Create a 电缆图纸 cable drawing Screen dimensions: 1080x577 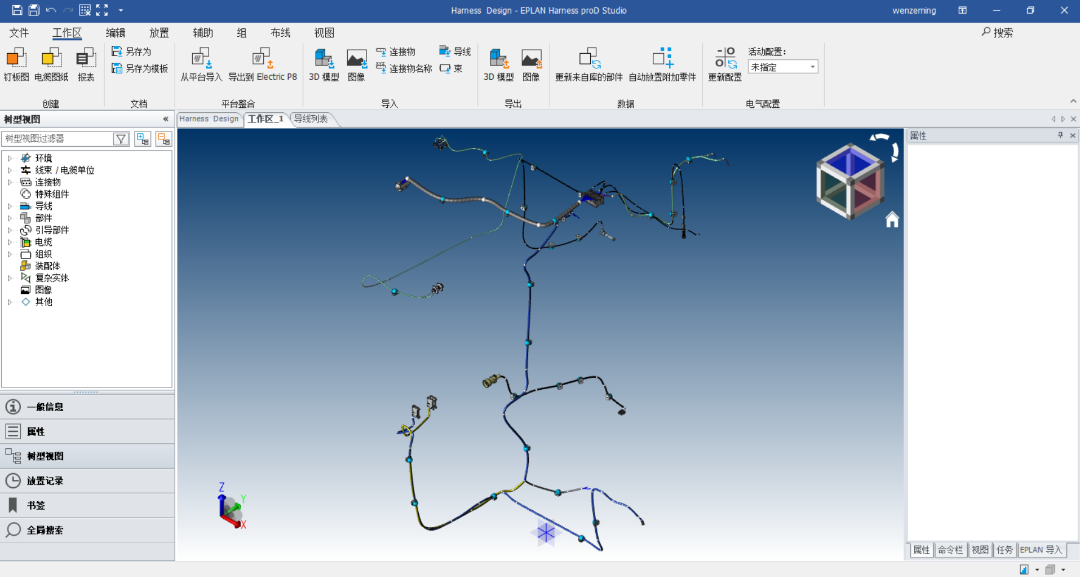tap(51, 65)
